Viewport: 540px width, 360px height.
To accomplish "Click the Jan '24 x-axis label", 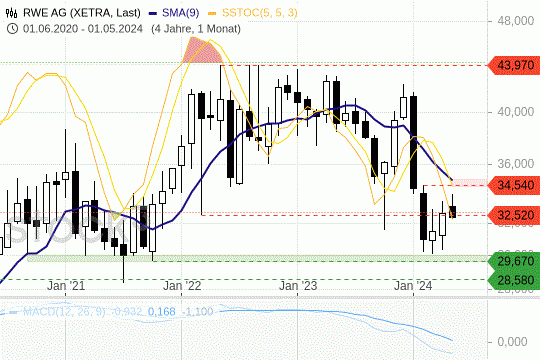I will click(413, 286).
